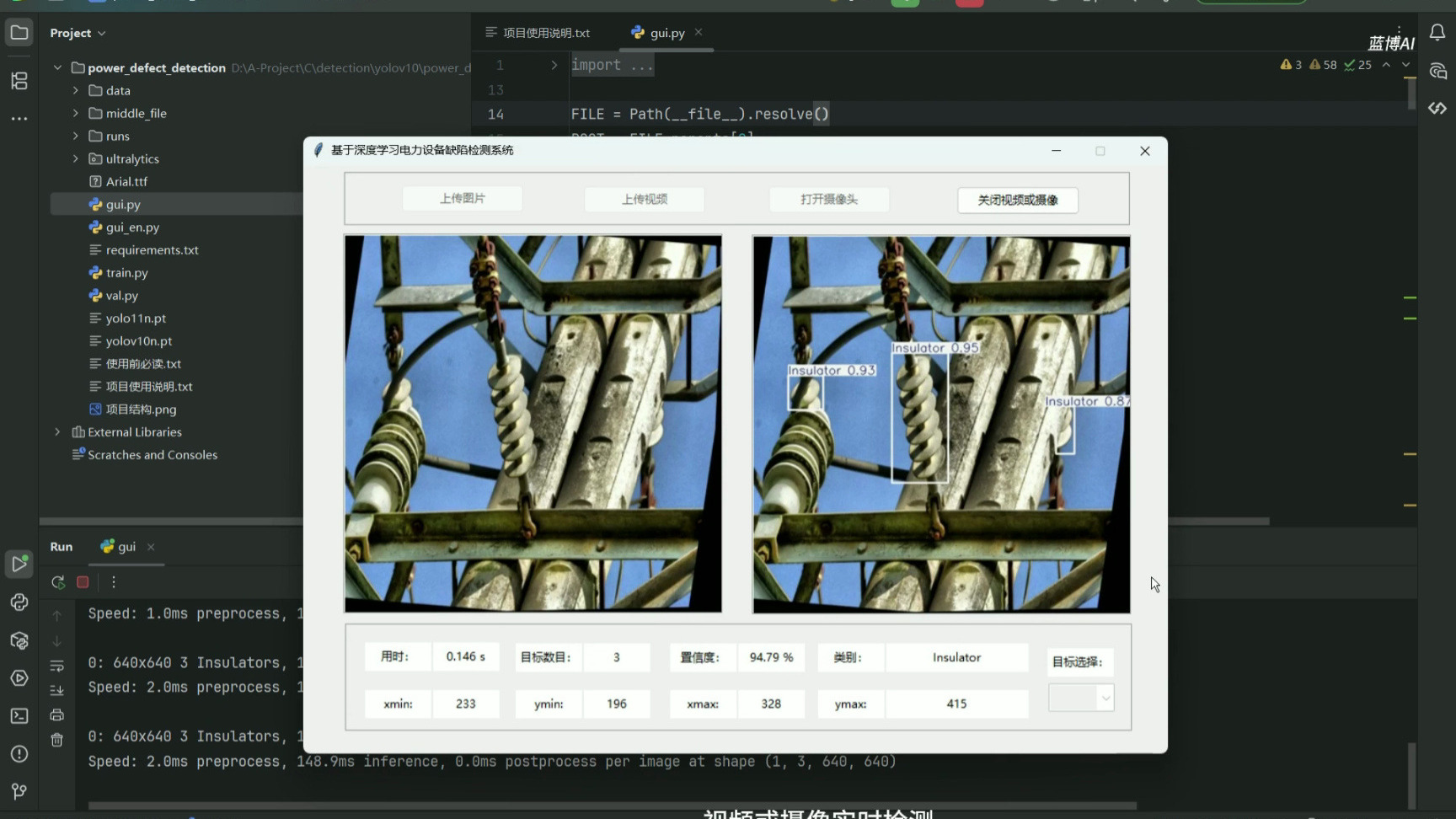This screenshot has height=819, width=1456.
Task: Unfold the collapsed import block
Action: (554, 65)
